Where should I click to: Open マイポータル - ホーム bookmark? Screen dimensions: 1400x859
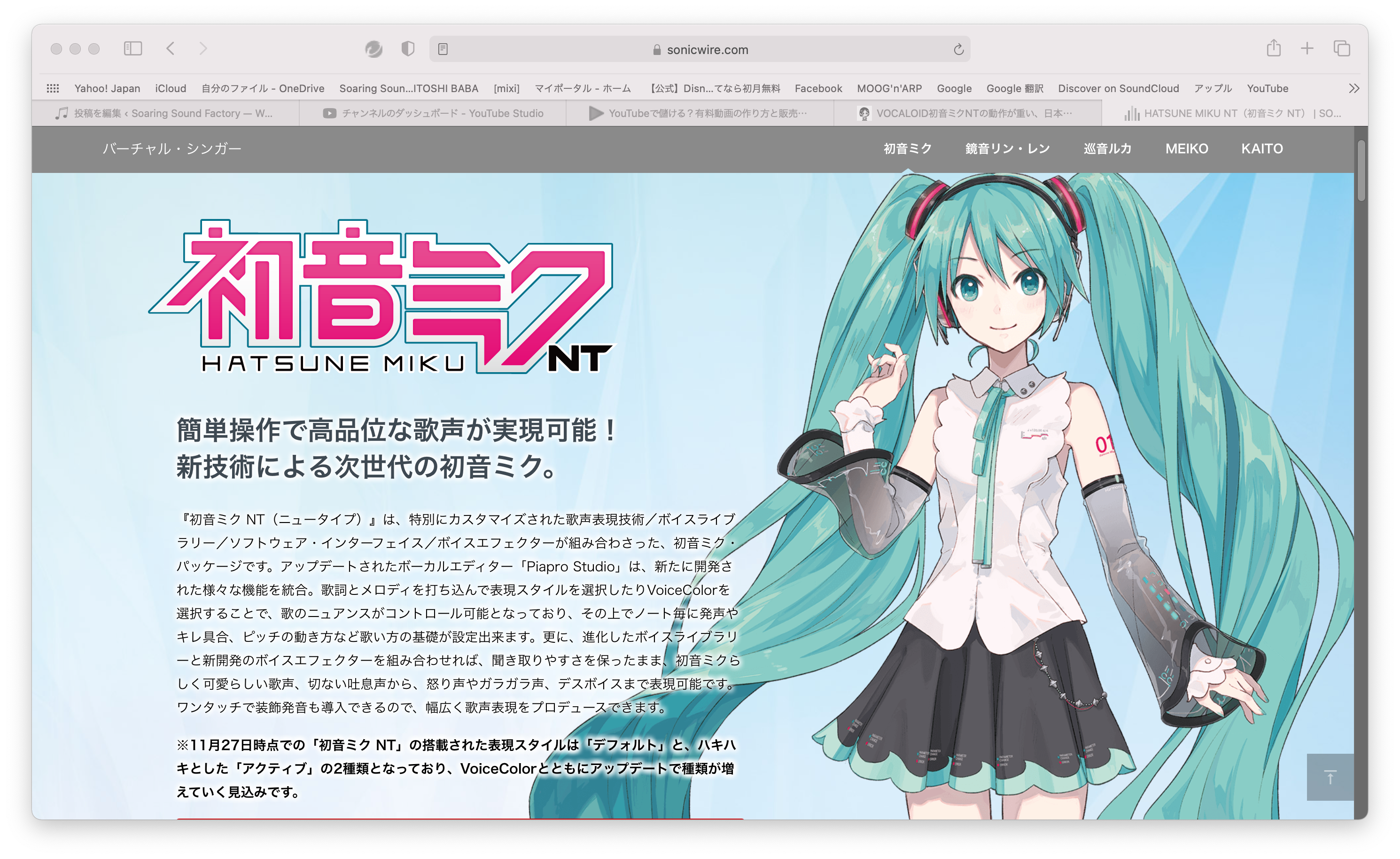click(x=583, y=88)
